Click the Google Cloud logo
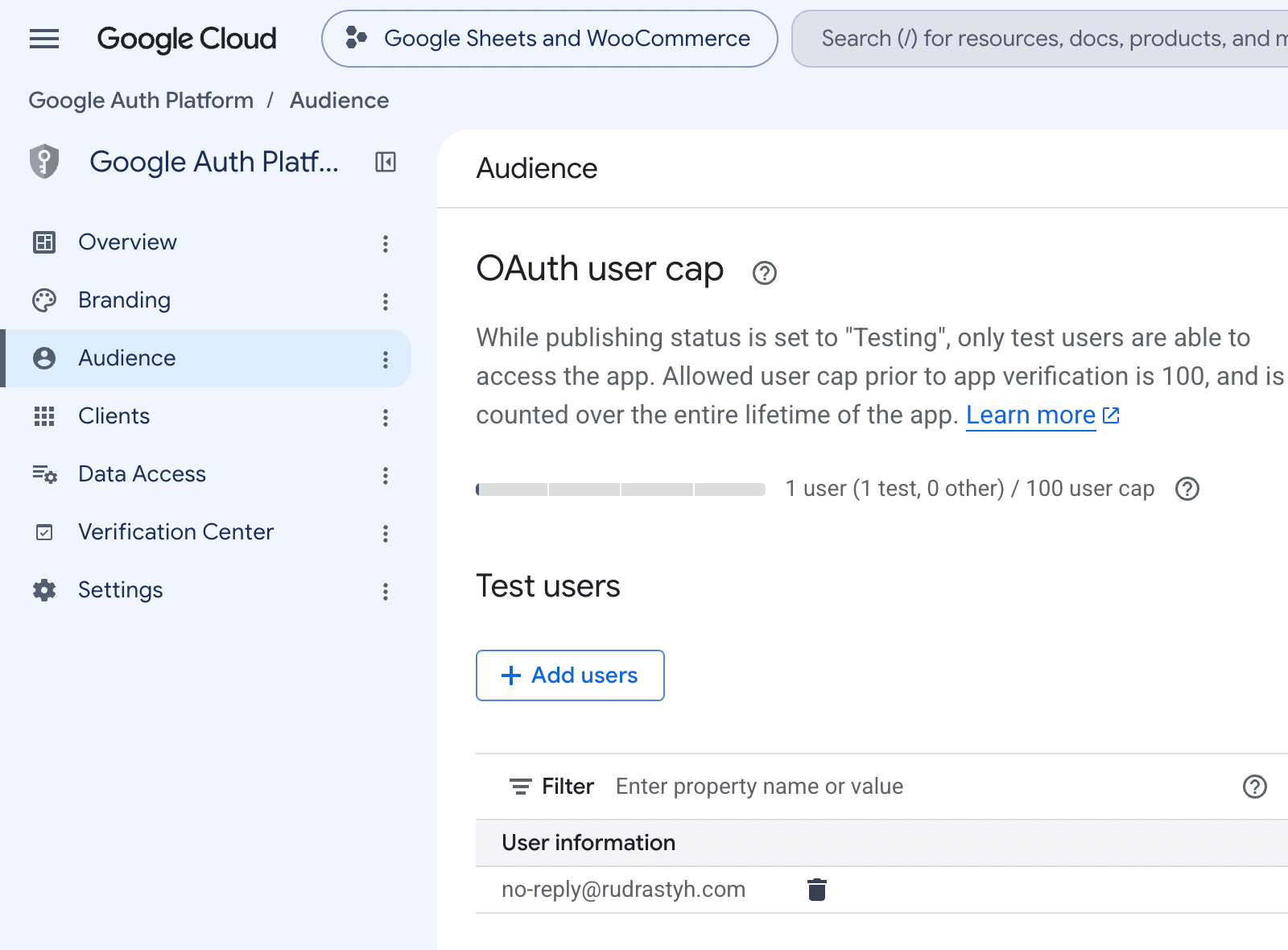Screen dimensions: 1288x950 (x=187, y=39)
